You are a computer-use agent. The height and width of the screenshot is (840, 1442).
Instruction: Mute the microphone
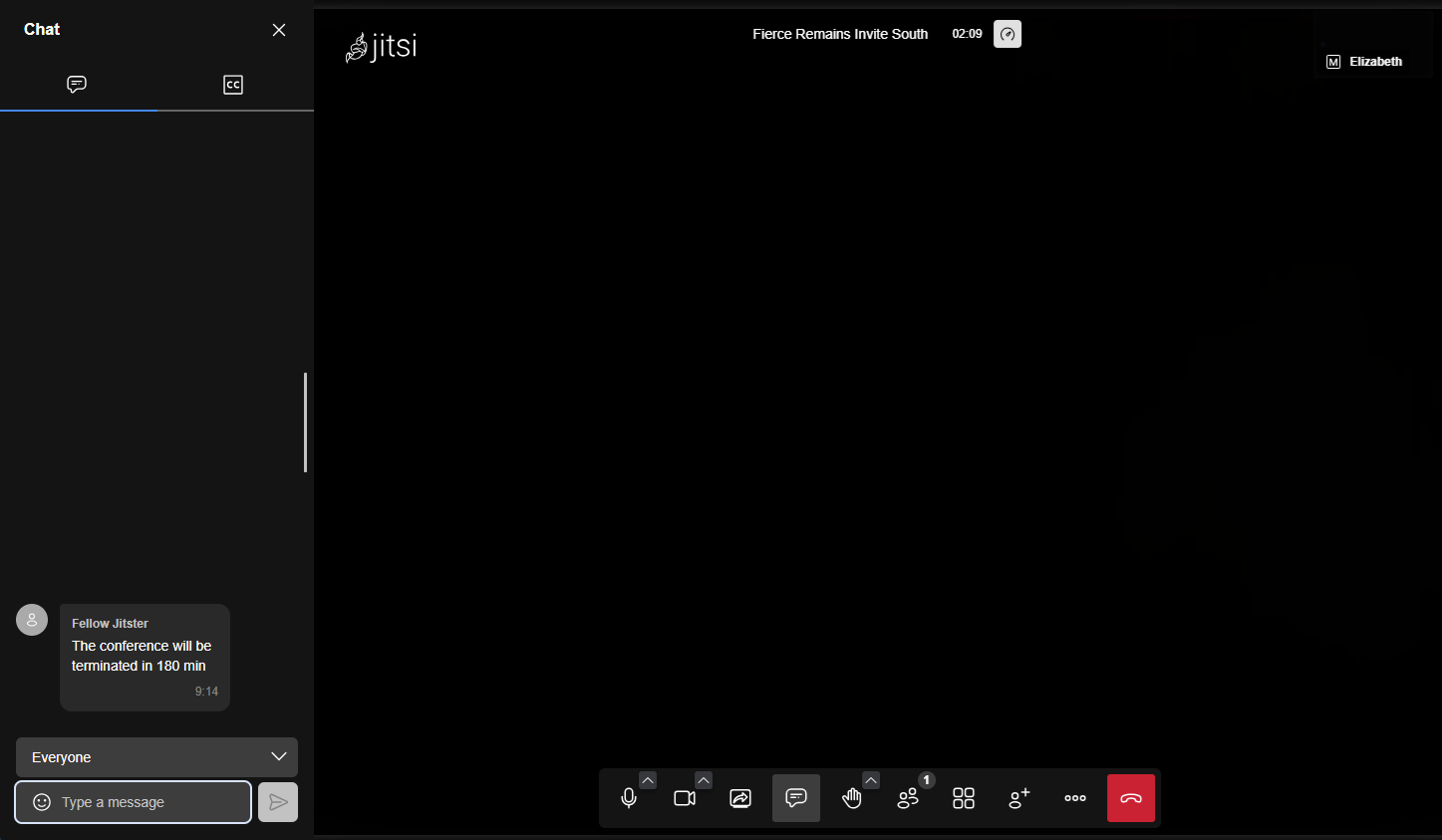[629, 797]
